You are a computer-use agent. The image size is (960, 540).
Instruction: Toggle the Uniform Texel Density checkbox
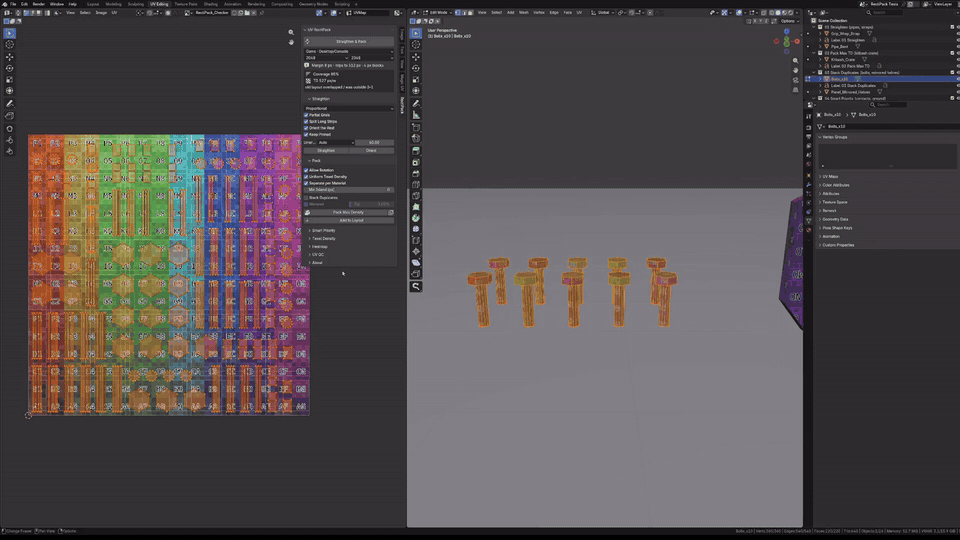tap(306, 176)
